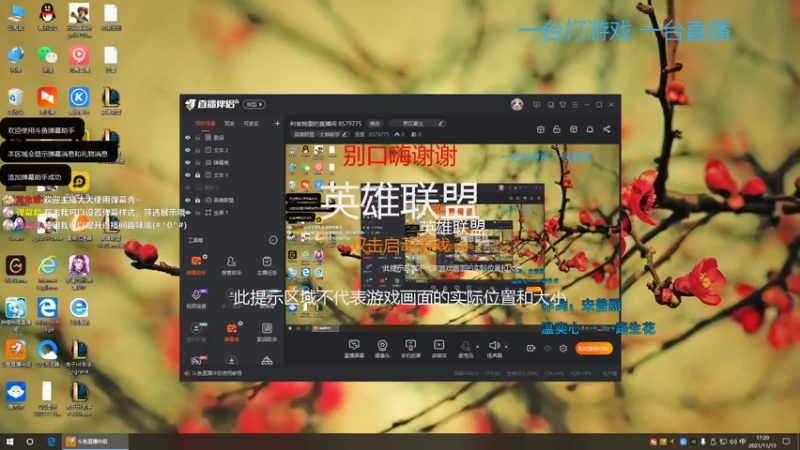Open settings gear beside the start button
Screen dimensions: 800x450
point(563,348)
